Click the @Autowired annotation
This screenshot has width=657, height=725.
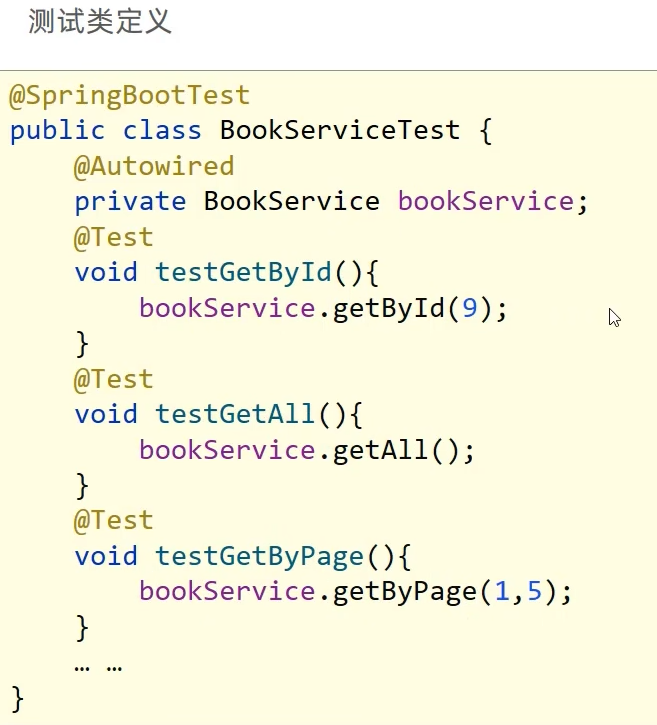[x=154, y=166]
